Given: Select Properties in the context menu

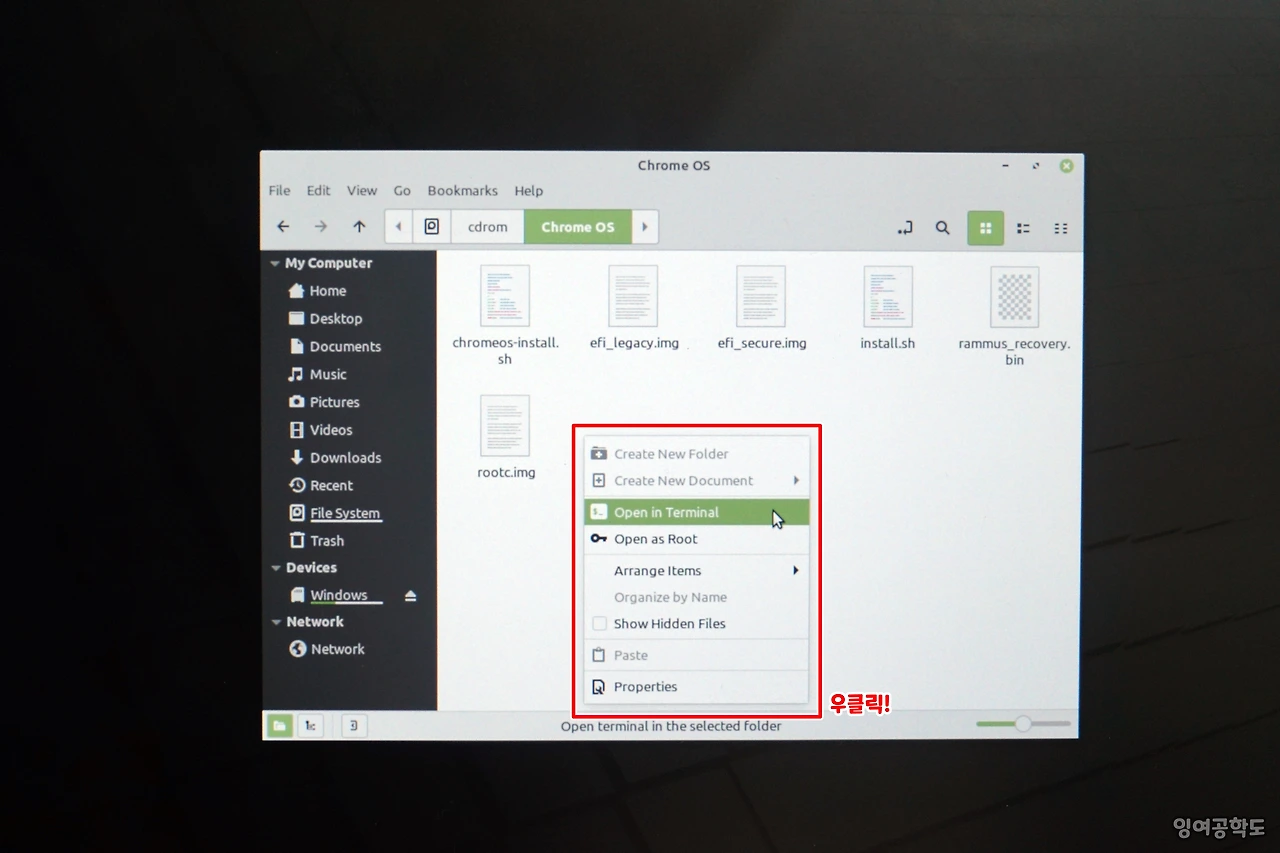Looking at the screenshot, I should (696, 687).
